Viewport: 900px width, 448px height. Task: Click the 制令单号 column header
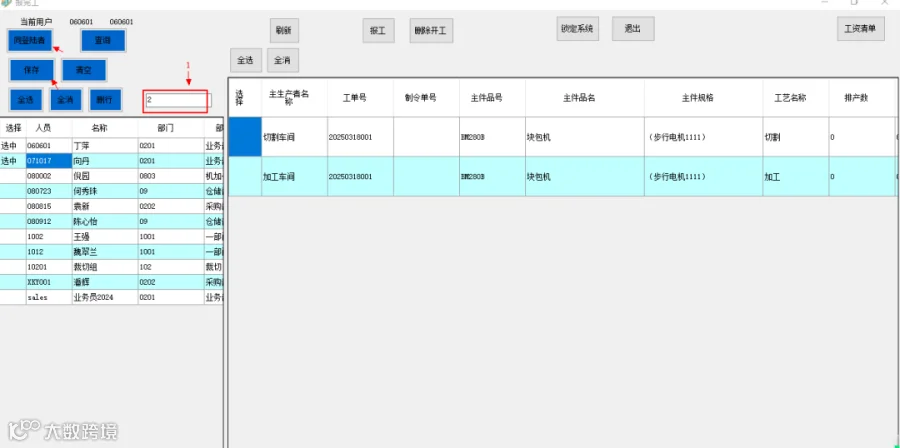[426, 98]
